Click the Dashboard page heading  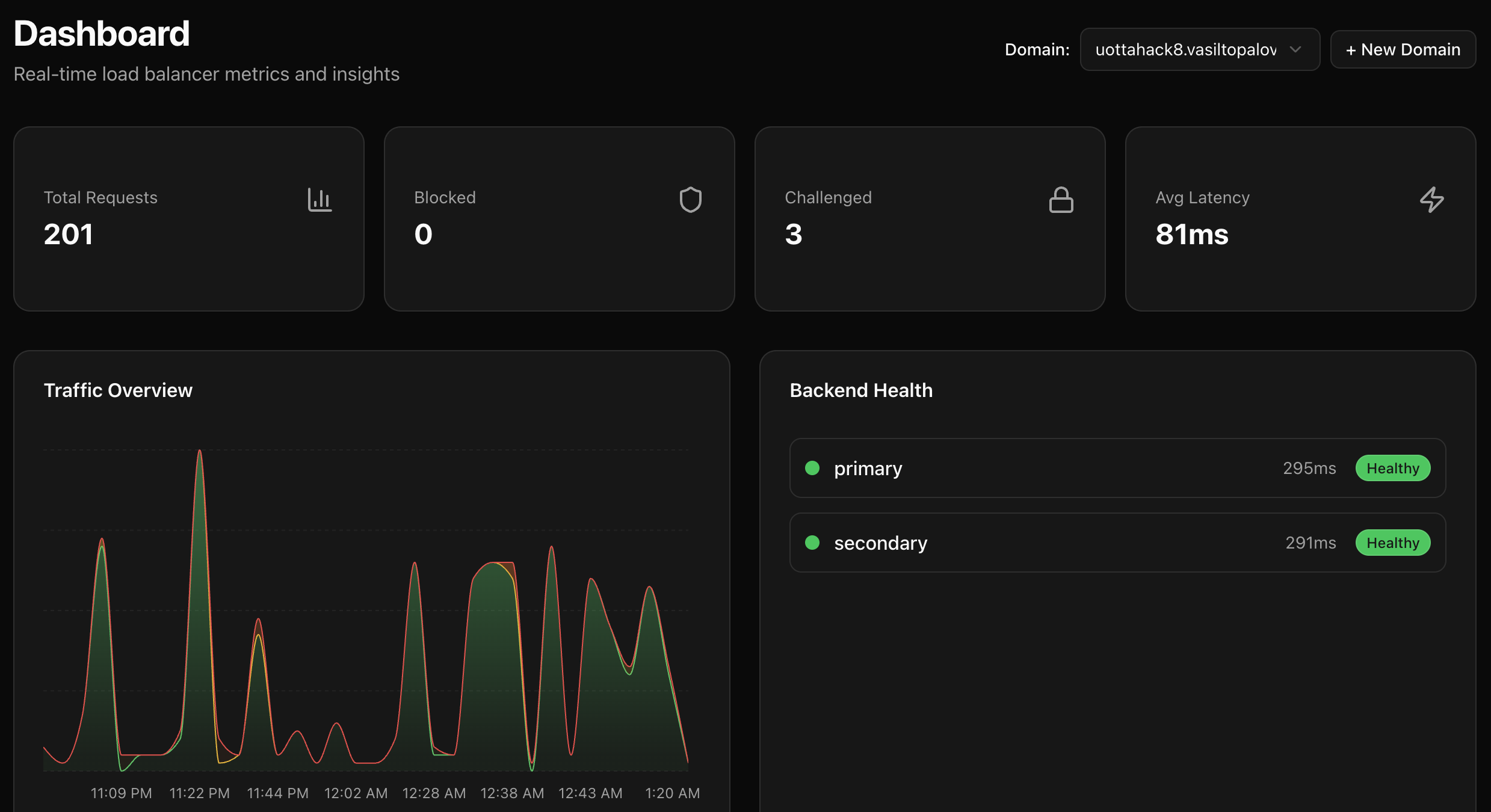[102, 33]
